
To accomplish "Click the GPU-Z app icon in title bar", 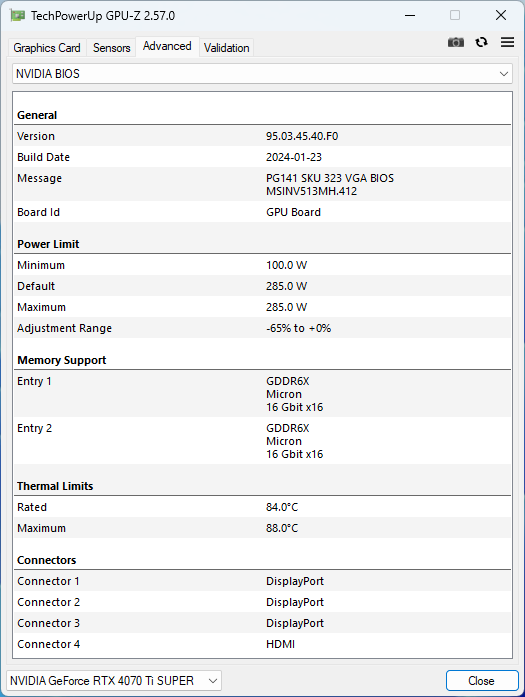I will pyautogui.click(x=18, y=16).
